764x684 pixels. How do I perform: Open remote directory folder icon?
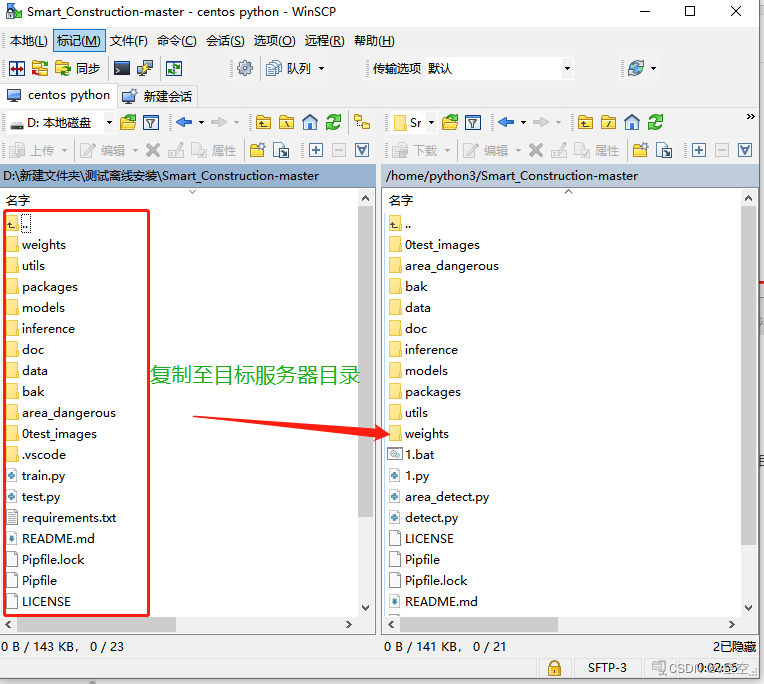click(450, 122)
